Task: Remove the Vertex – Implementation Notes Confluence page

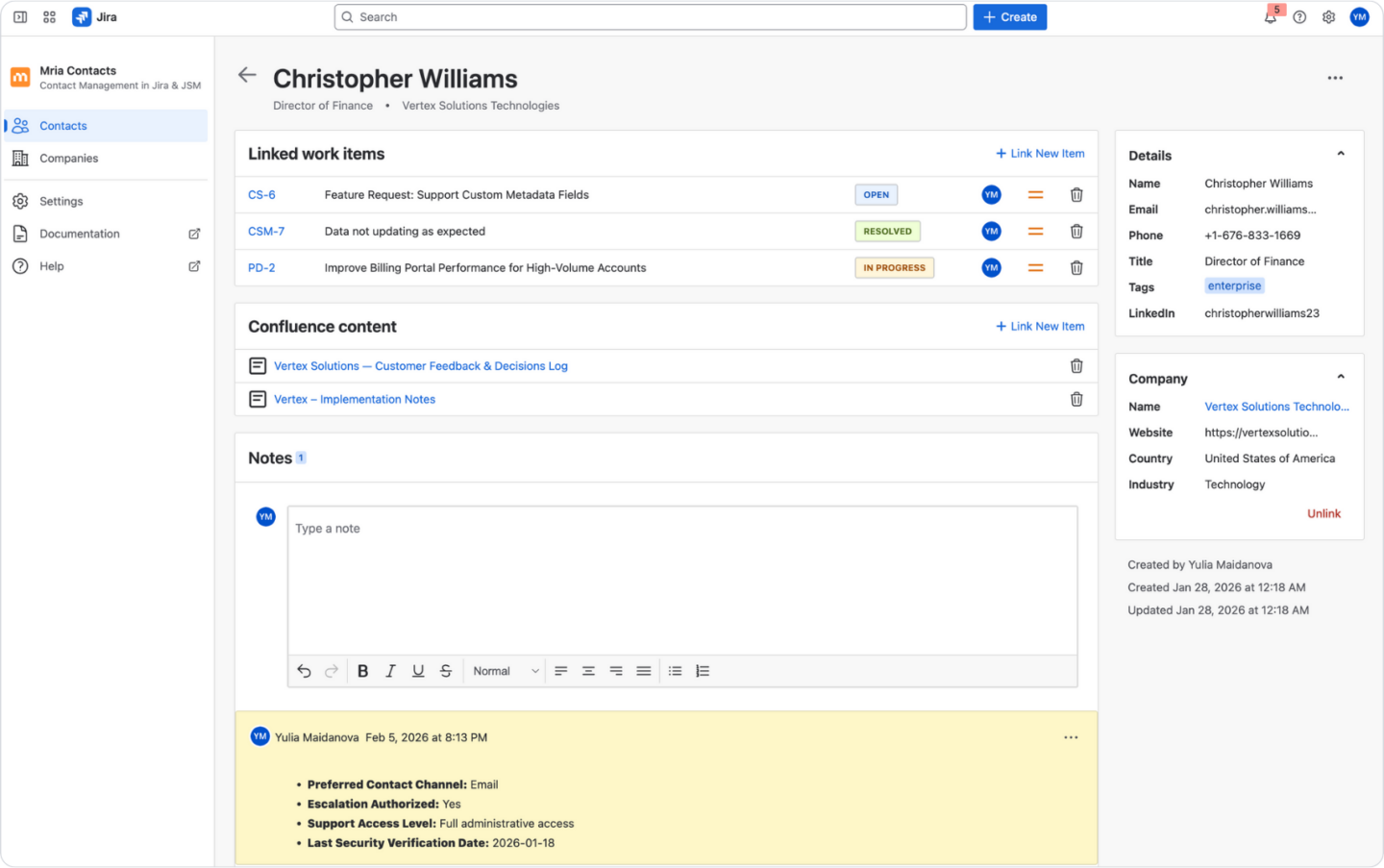Action: point(1075,398)
